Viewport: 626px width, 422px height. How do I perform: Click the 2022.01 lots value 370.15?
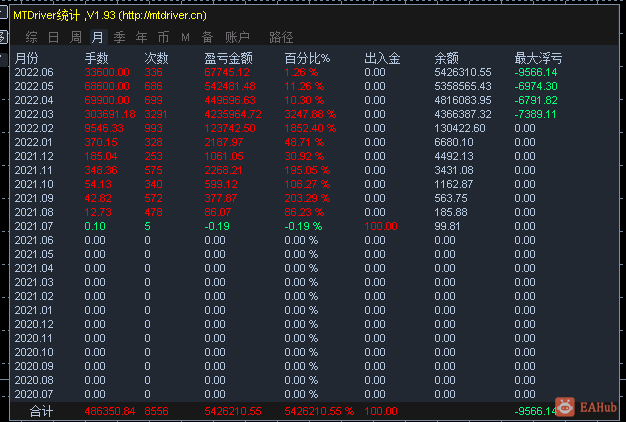[x=101, y=142]
